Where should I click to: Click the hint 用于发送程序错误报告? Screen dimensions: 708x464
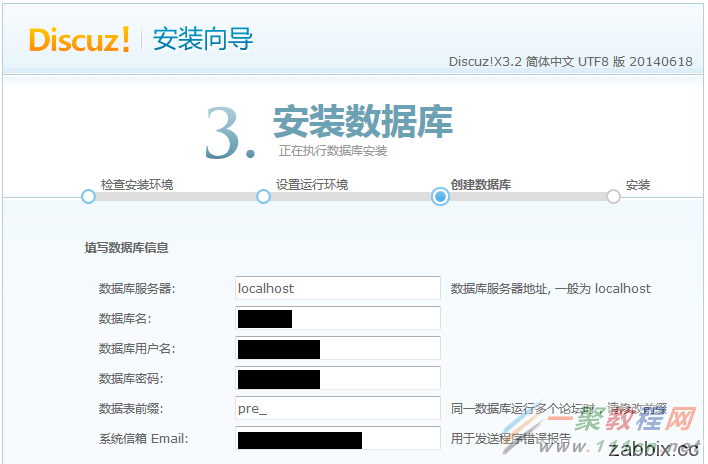511,438
